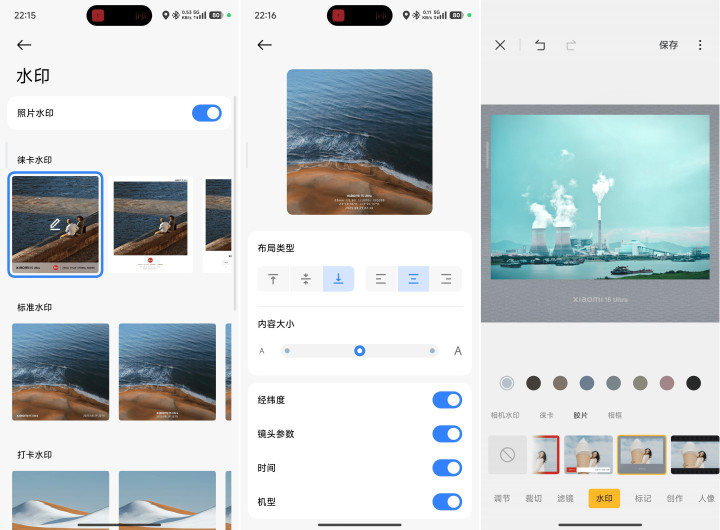
Task: Disable the 经纬度 toggle
Action: pos(446,400)
